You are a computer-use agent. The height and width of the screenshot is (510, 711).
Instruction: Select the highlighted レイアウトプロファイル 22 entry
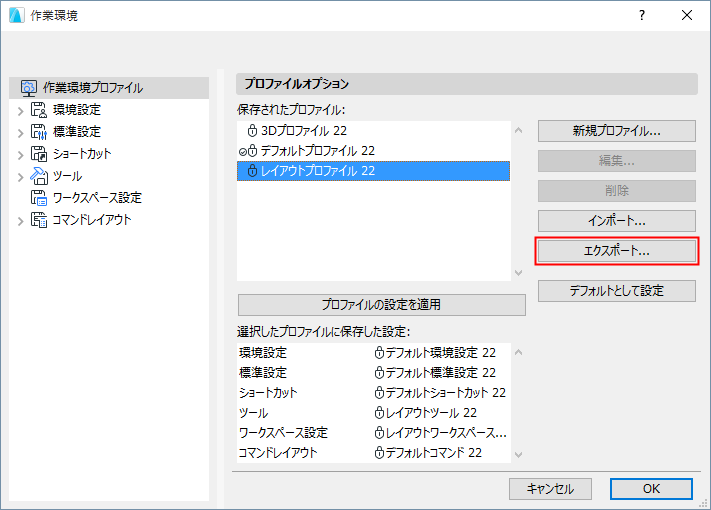click(x=316, y=171)
